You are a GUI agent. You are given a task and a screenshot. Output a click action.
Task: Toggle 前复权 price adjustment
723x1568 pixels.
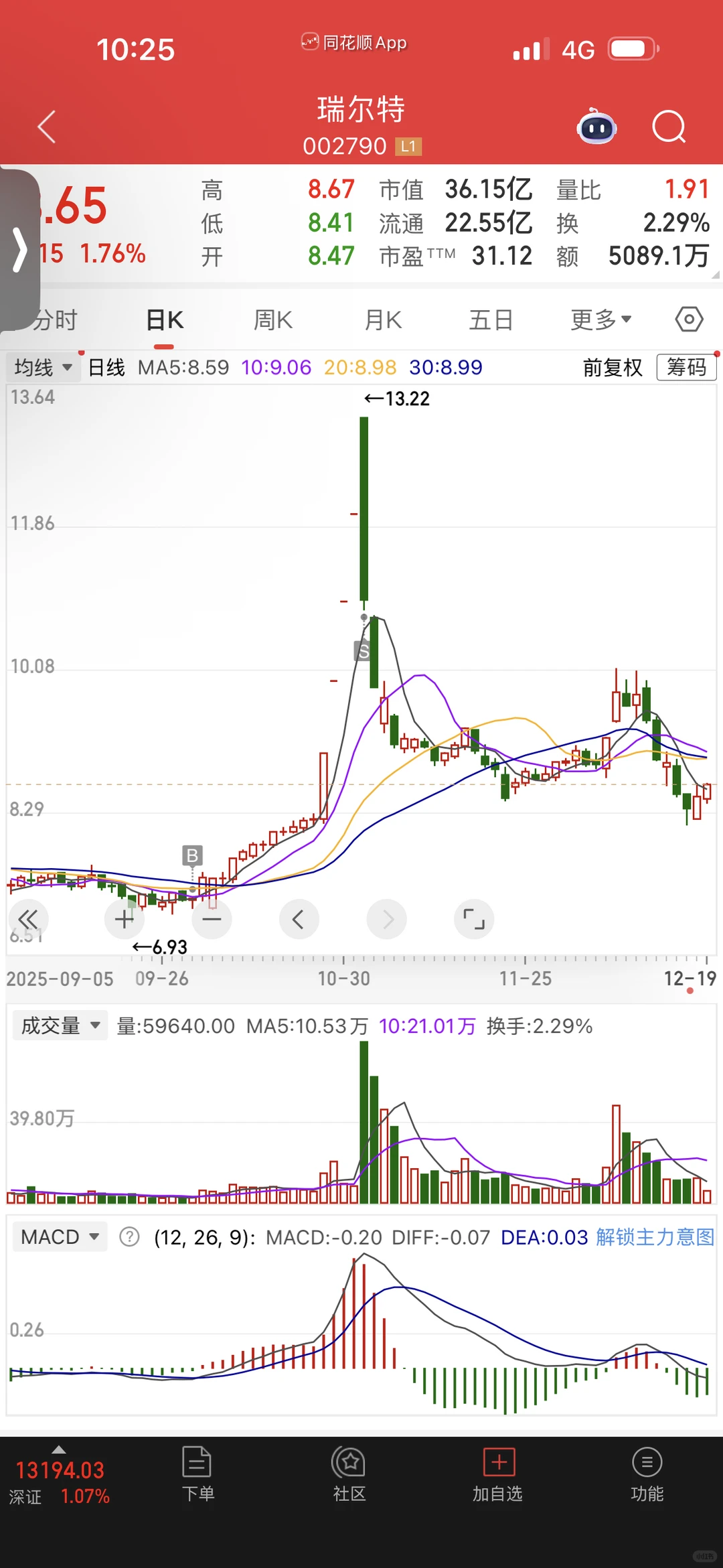(x=613, y=367)
